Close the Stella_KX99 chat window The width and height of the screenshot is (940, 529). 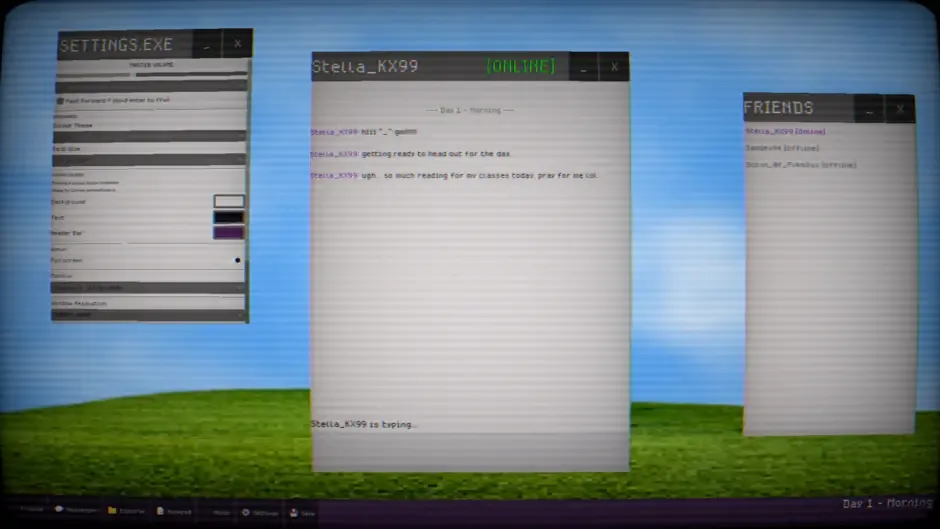[x=614, y=67]
